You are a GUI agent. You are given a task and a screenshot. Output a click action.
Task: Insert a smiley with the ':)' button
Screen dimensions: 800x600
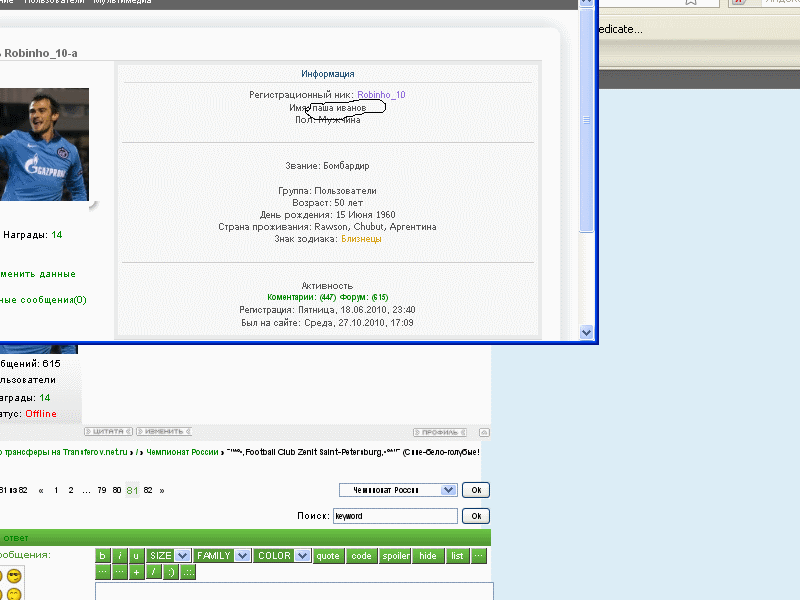[171, 572]
